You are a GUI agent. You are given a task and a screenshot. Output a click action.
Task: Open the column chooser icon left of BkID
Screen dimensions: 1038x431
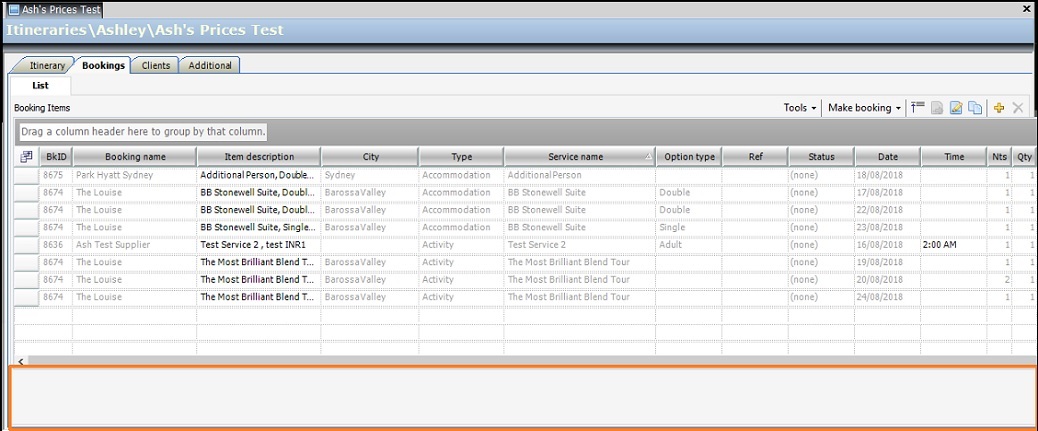[x=26, y=157]
